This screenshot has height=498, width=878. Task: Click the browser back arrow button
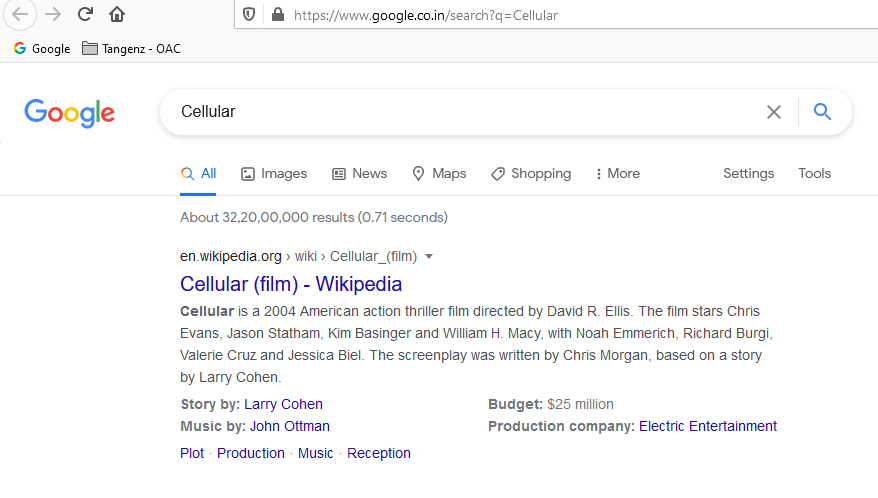point(20,14)
